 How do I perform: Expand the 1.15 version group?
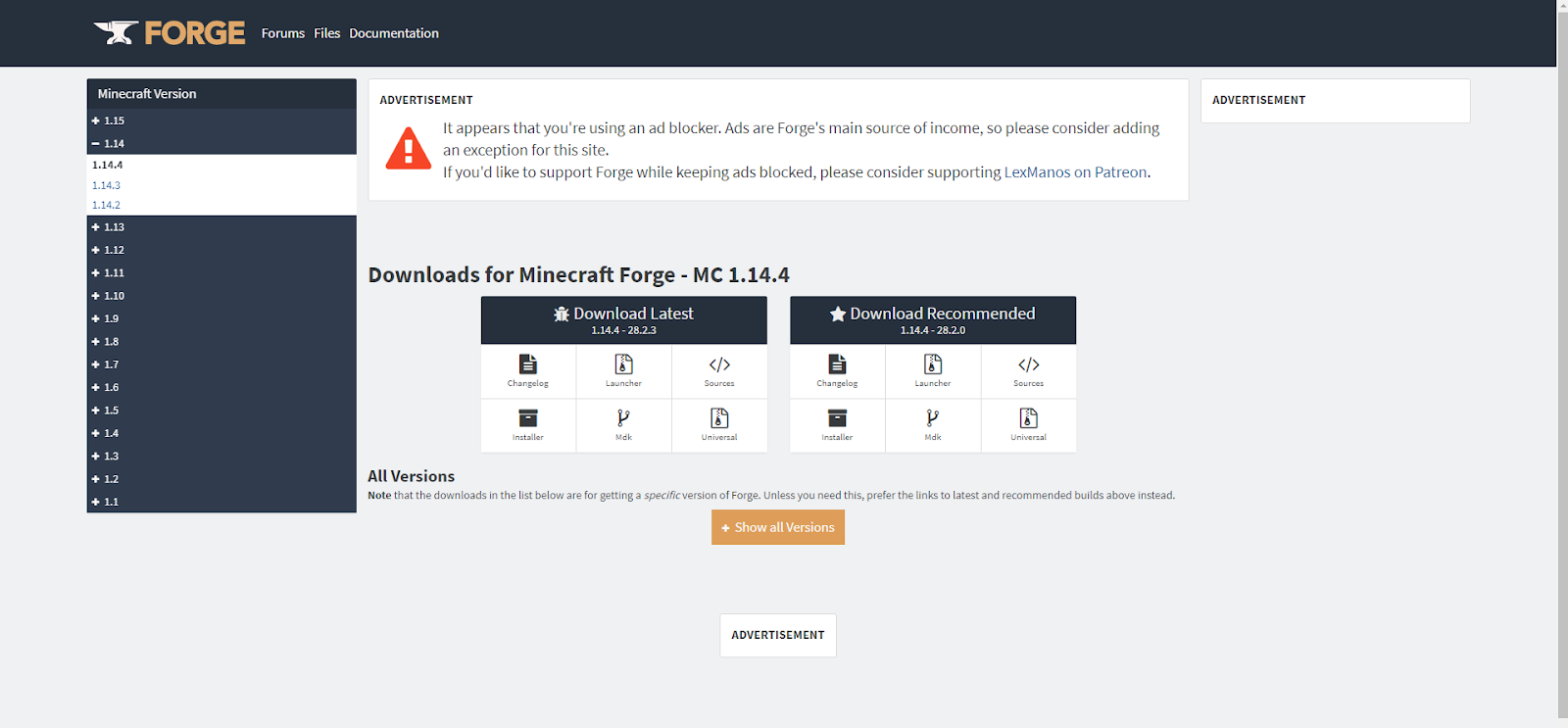(x=221, y=121)
